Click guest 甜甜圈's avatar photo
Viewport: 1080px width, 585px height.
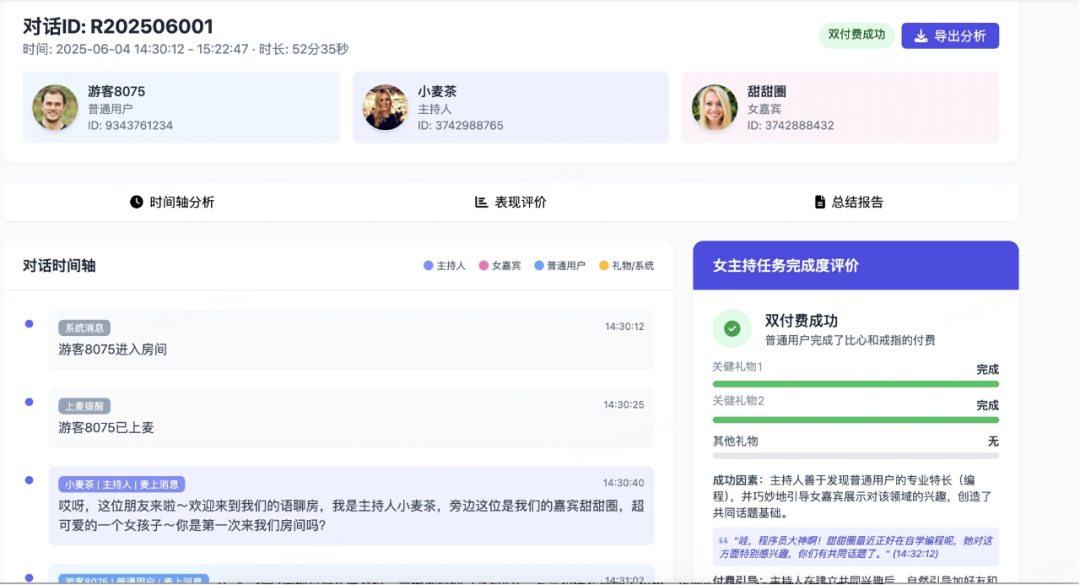coord(714,107)
